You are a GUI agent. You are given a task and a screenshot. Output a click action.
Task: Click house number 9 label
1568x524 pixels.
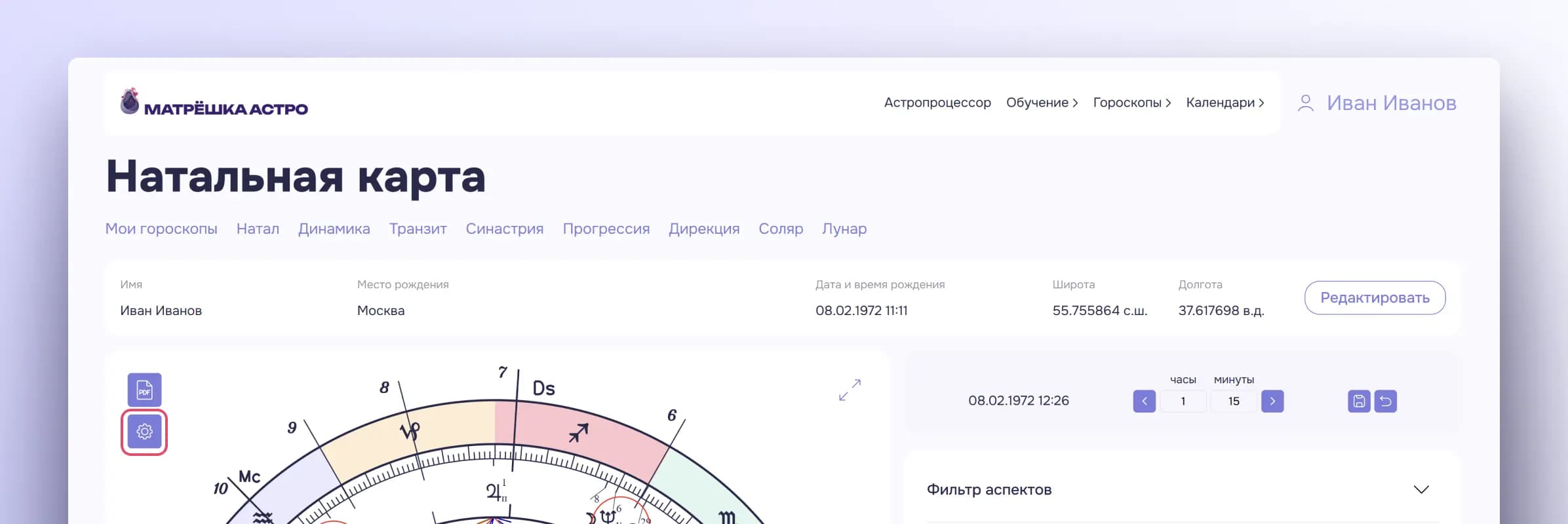(x=292, y=428)
